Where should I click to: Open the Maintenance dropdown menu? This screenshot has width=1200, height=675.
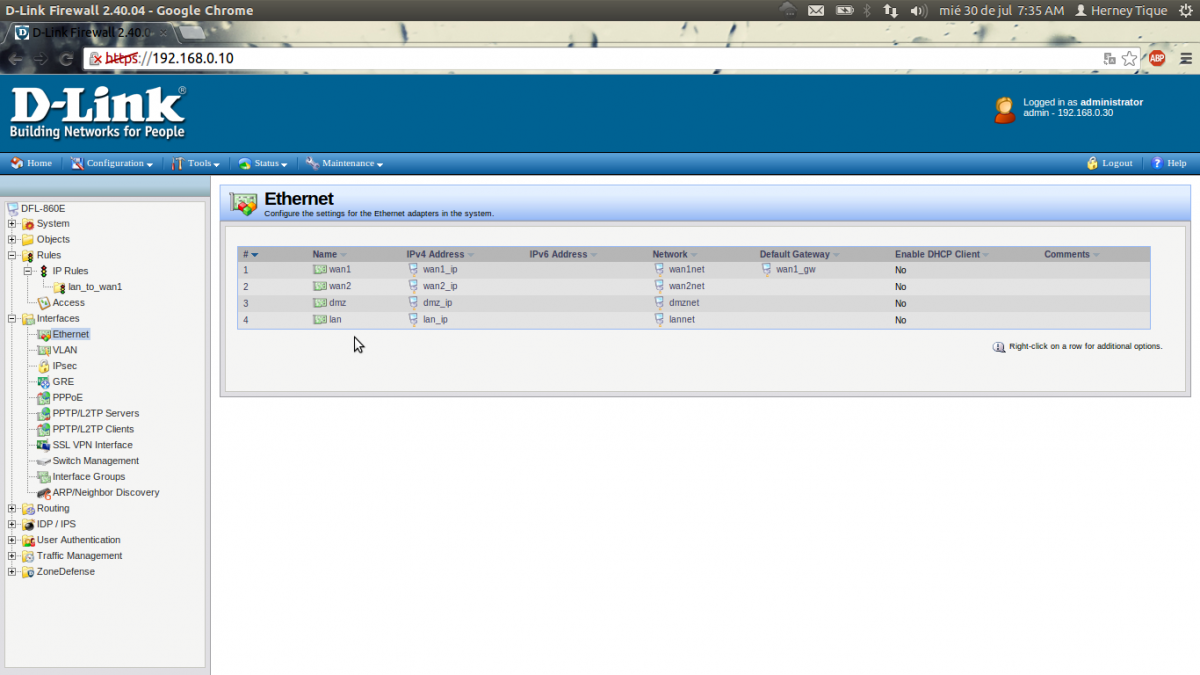click(344, 163)
